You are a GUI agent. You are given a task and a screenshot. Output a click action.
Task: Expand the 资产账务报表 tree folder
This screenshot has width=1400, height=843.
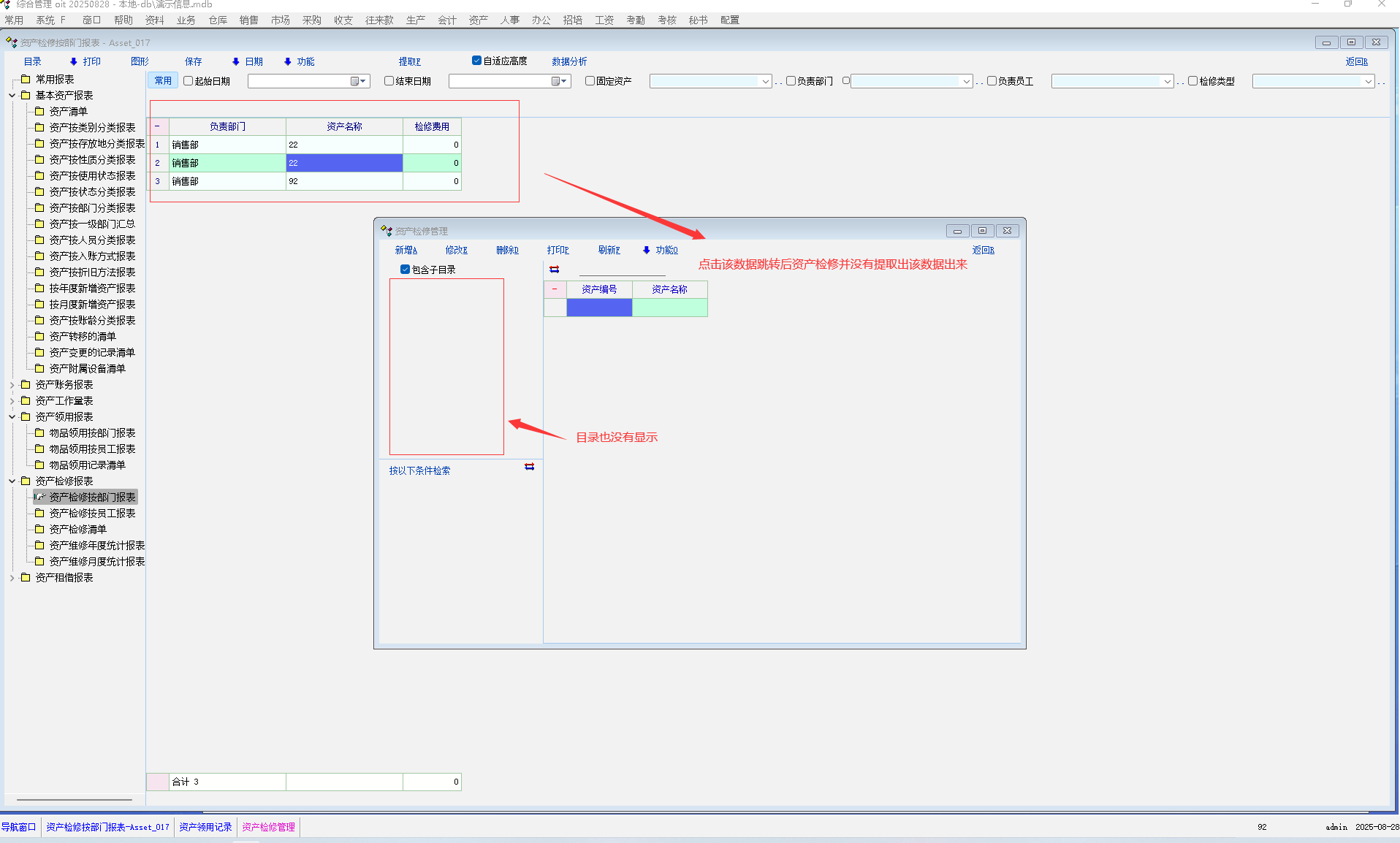12,385
